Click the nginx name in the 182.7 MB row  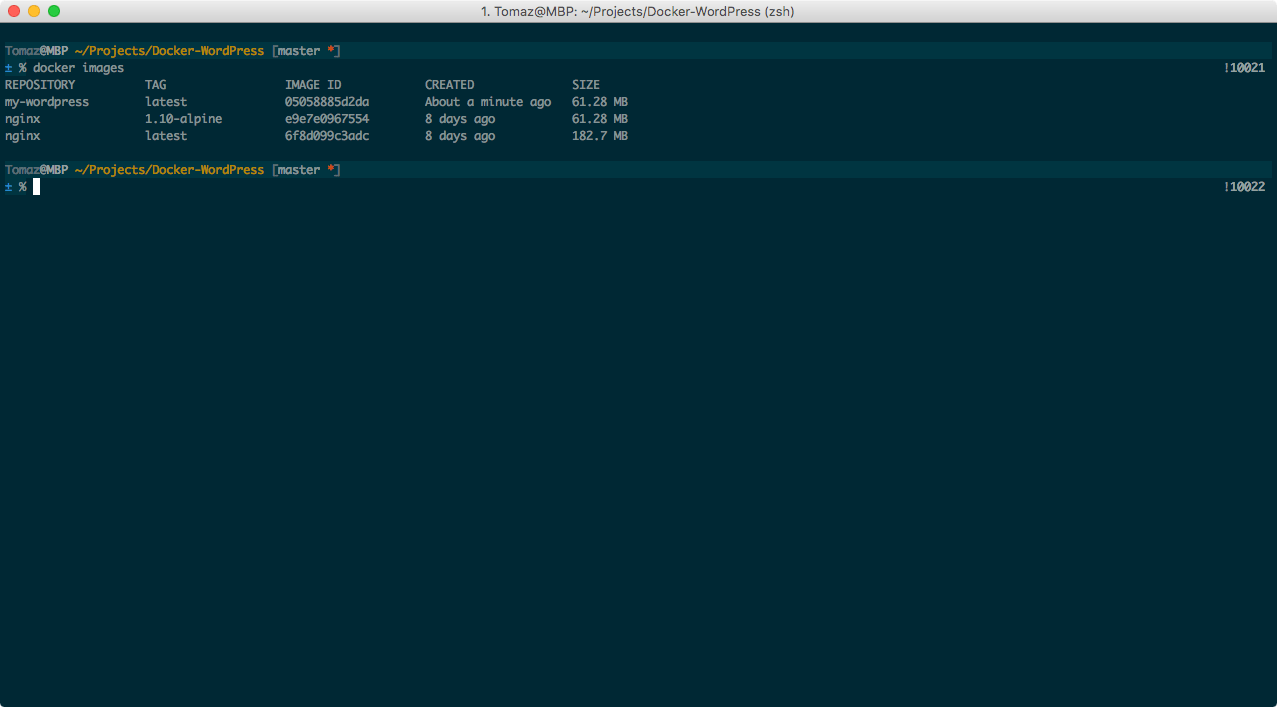23,136
